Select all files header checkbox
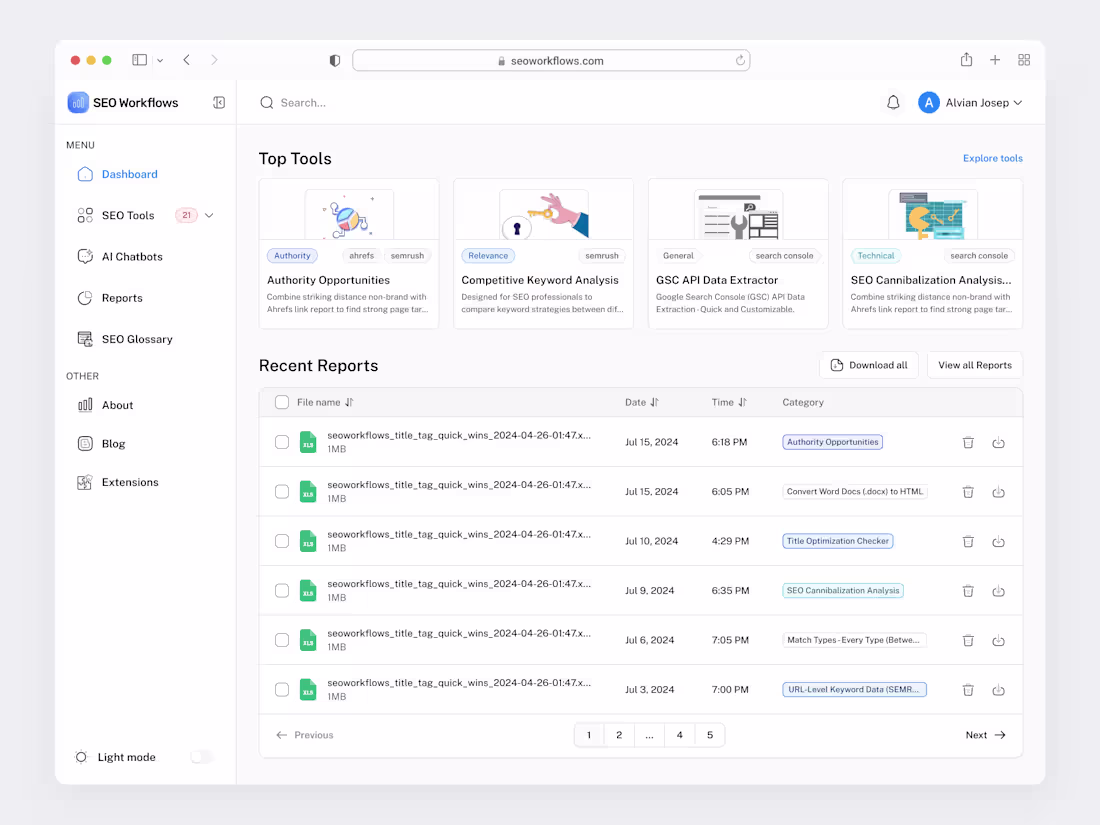The width and height of the screenshot is (1100, 825). pyautogui.click(x=282, y=402)
